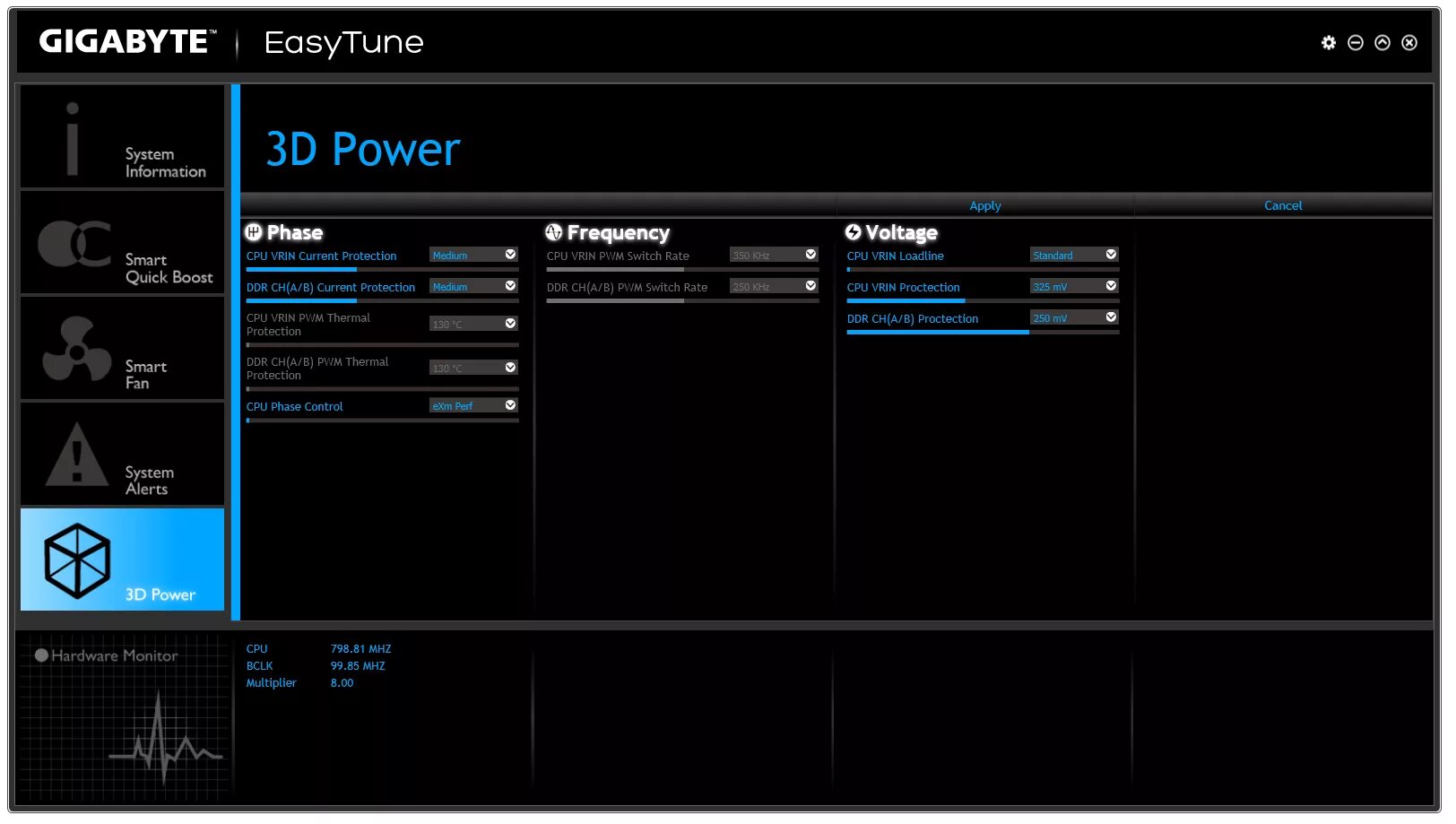Click the Phase section icon
The image size is (1456, 824).
[254, 232]
